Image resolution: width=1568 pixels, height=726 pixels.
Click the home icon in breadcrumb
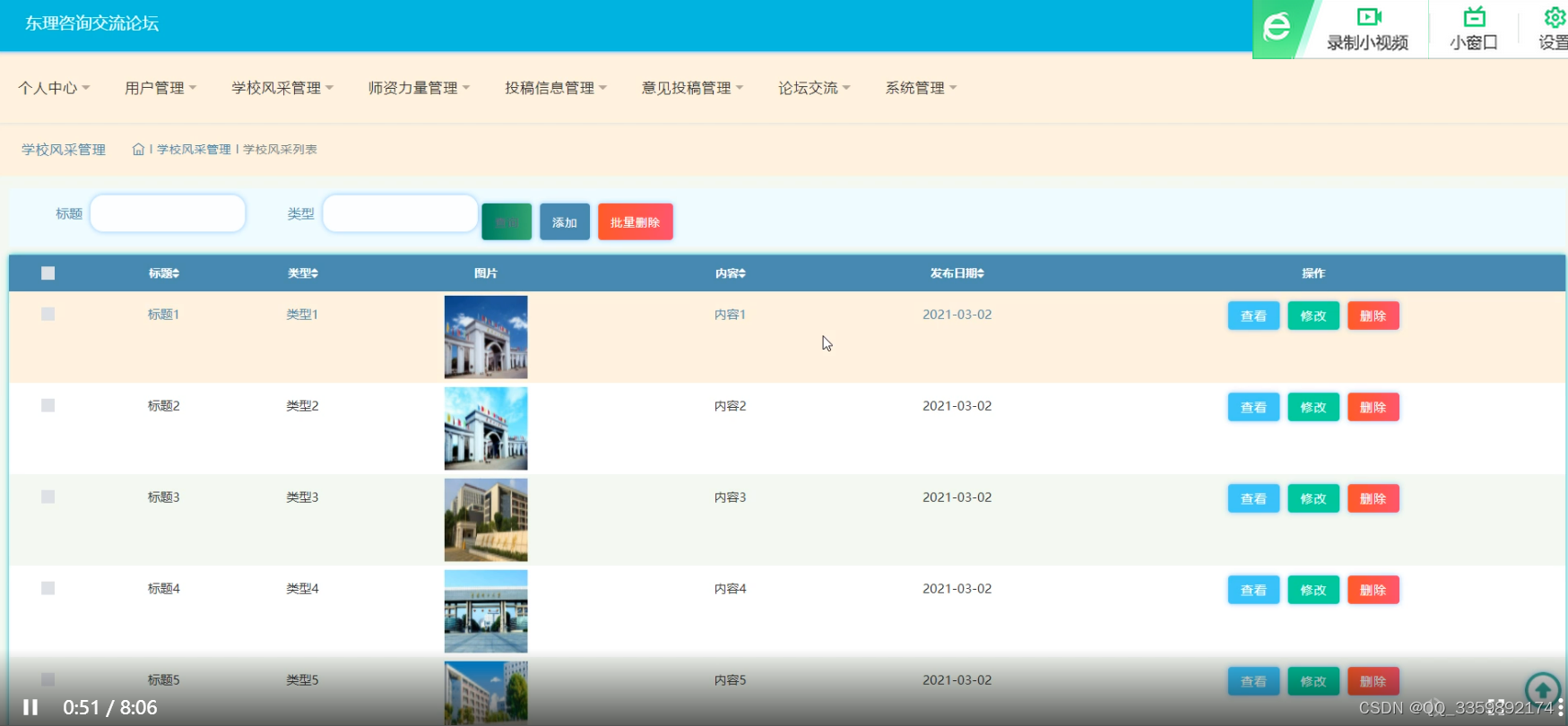(x=138, y=150)
